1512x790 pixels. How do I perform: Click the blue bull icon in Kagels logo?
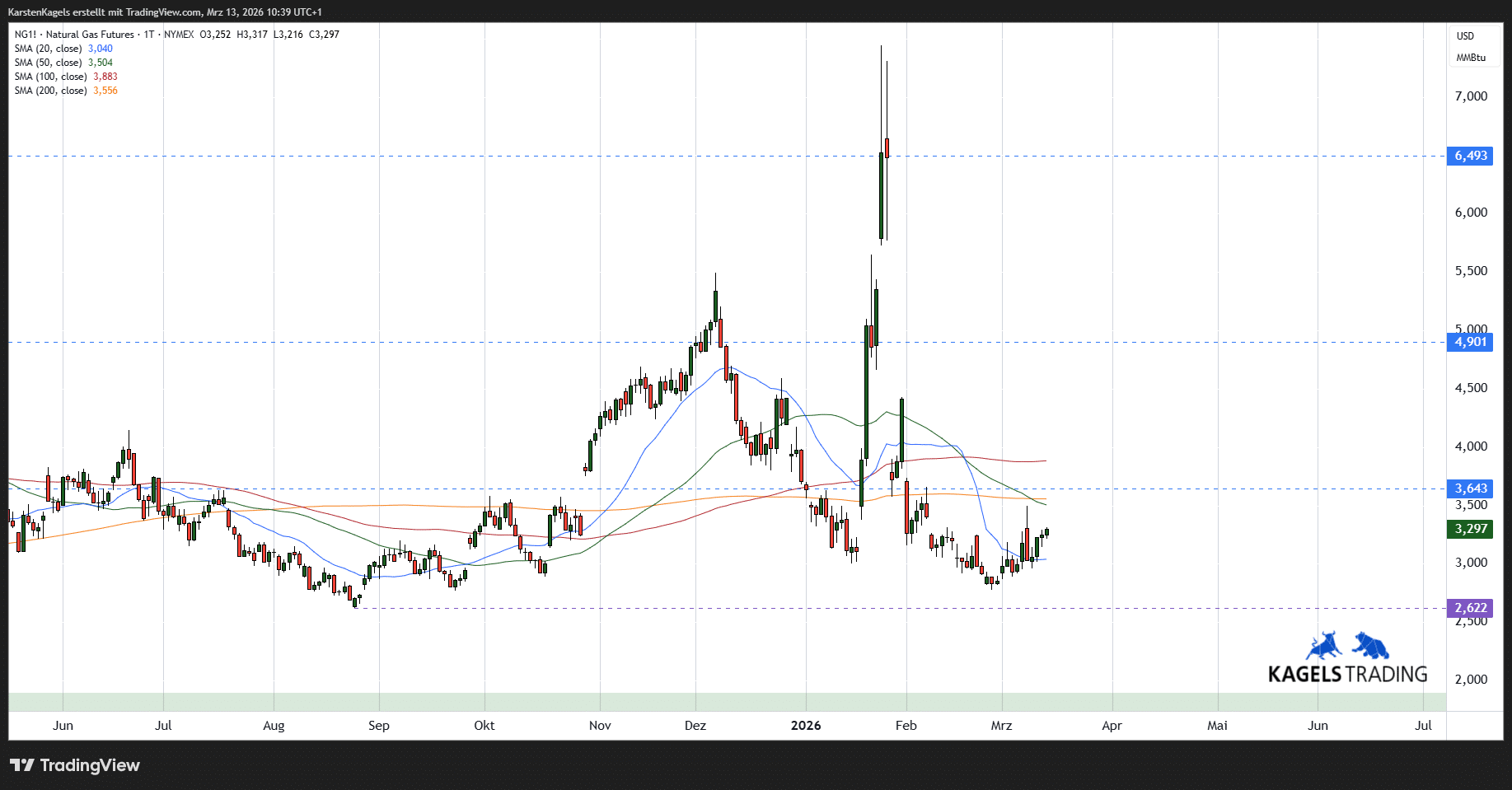(1324, 647)
